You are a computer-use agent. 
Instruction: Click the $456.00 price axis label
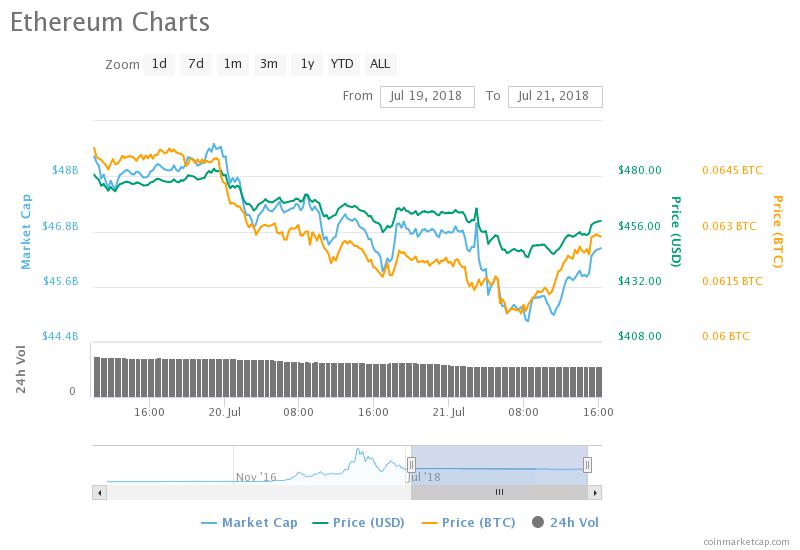639,226
